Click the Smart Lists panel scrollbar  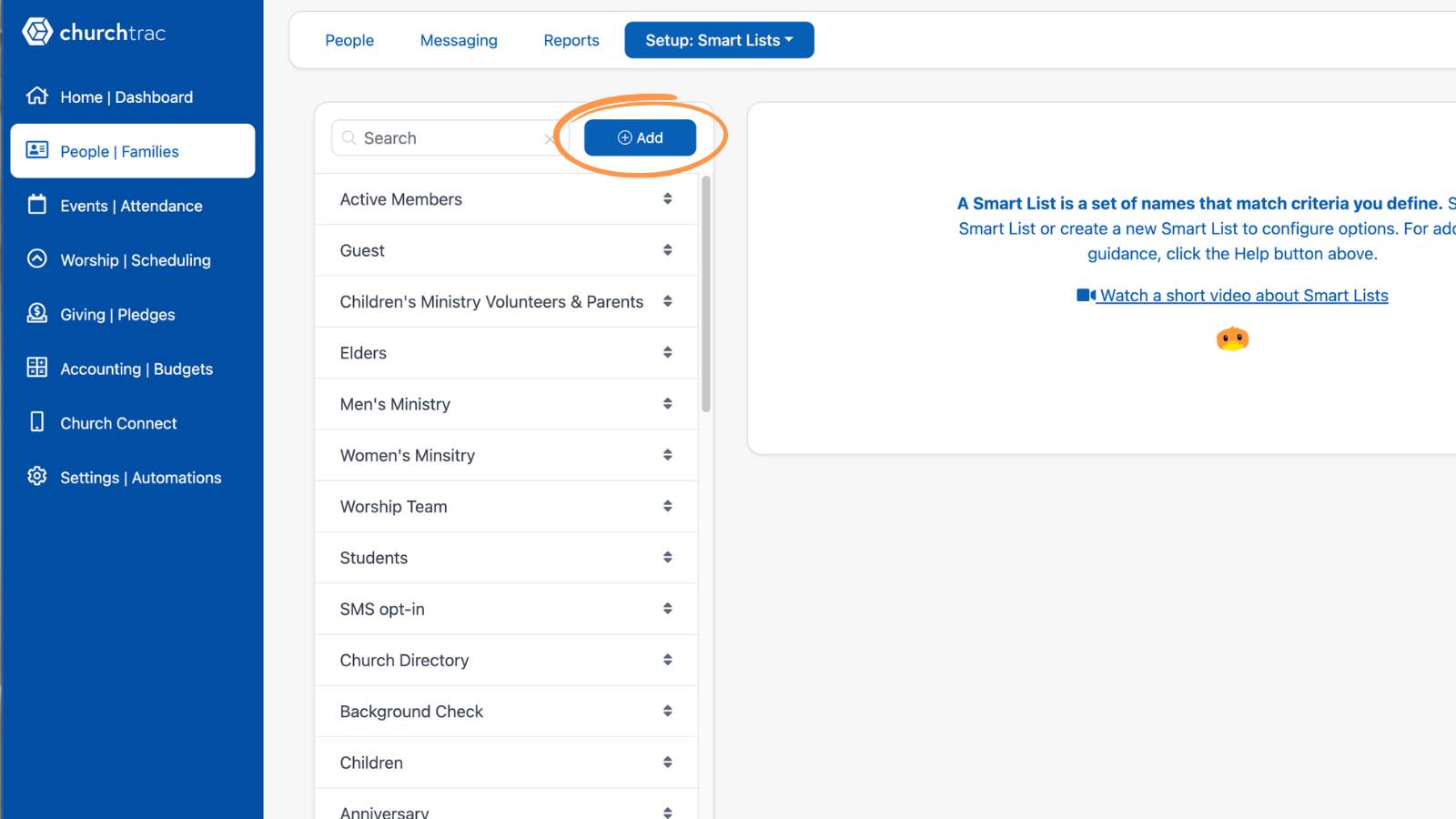[706, 294]
